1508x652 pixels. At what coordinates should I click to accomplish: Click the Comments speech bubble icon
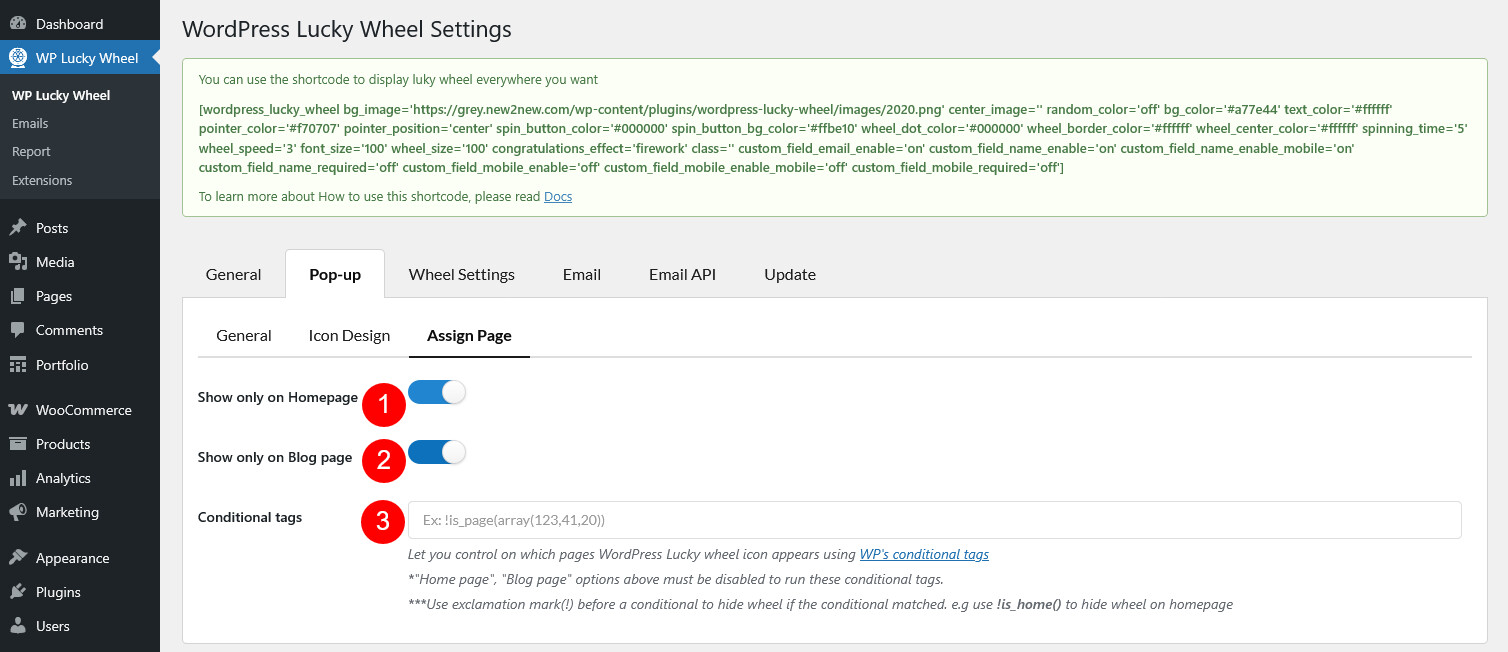coord(18,330)
